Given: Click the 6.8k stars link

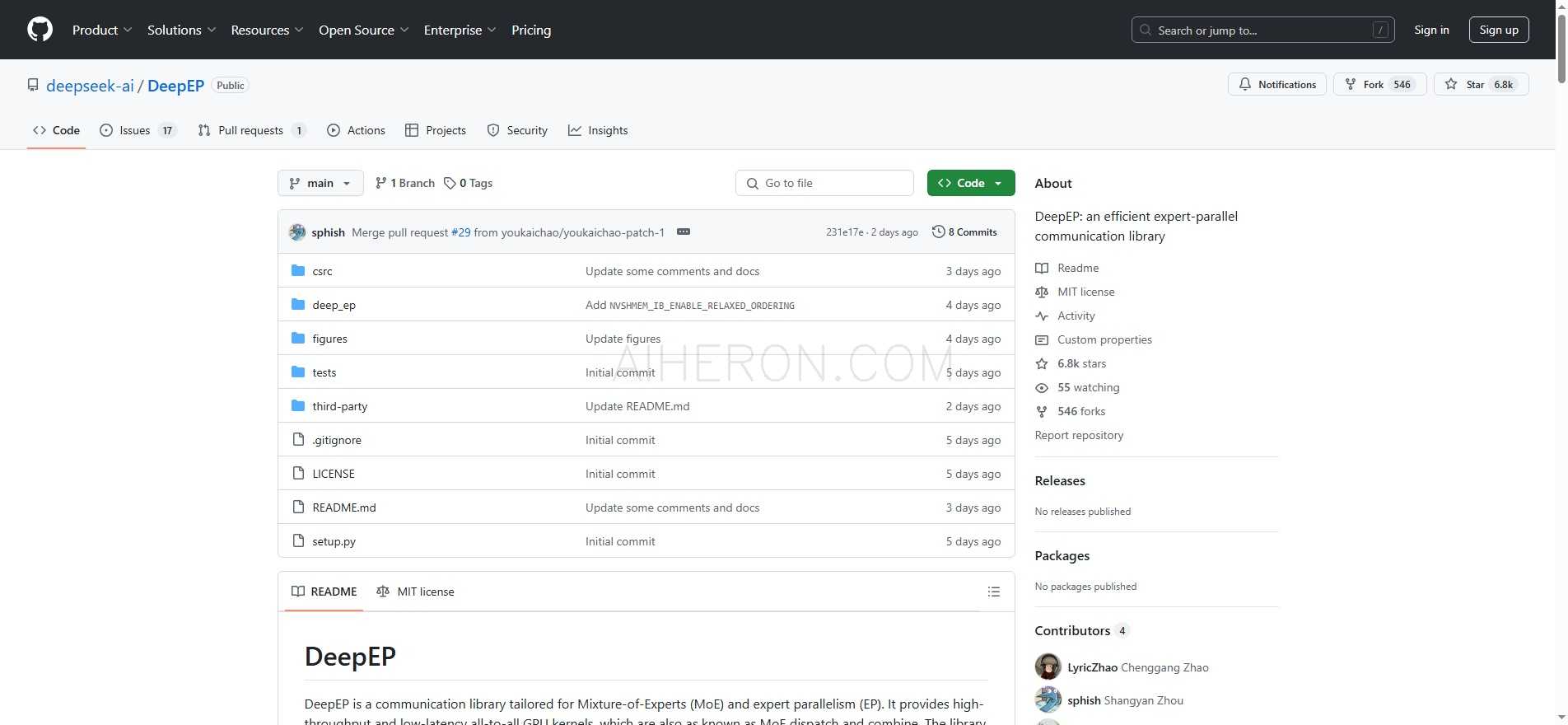Looking at the screenshot, I should click(x=1081, y=363).
